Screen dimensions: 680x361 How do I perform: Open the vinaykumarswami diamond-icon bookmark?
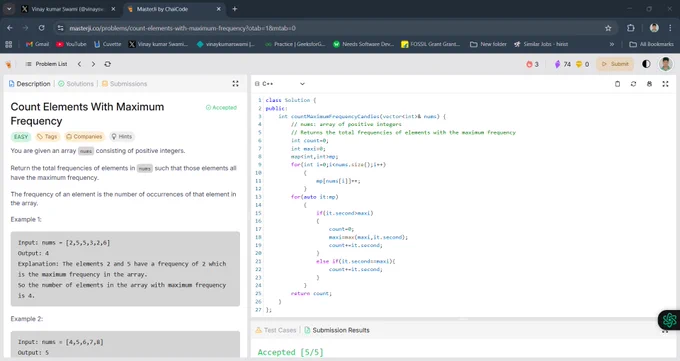click(226, 44)
